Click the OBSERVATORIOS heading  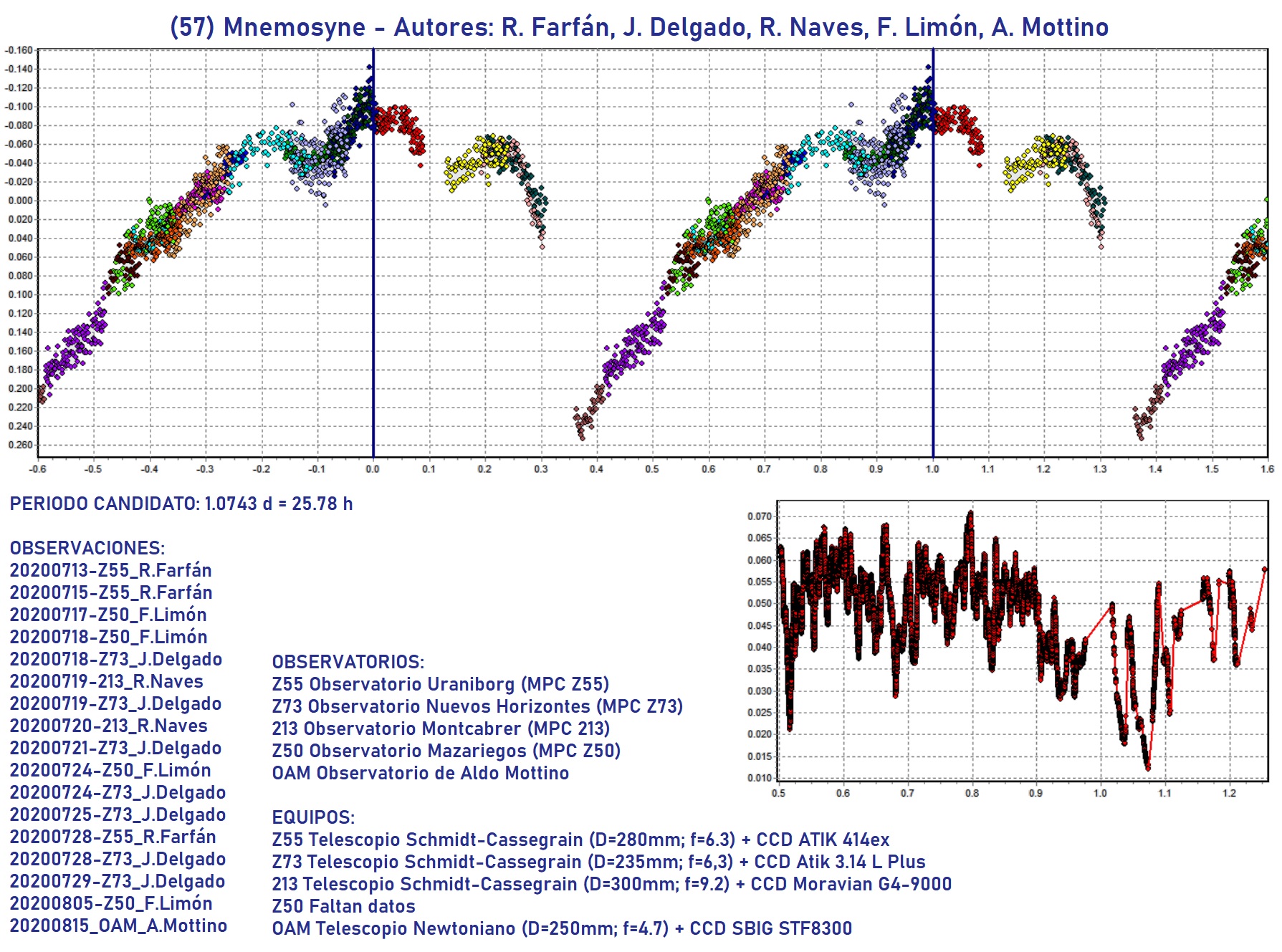pos(348,662)
